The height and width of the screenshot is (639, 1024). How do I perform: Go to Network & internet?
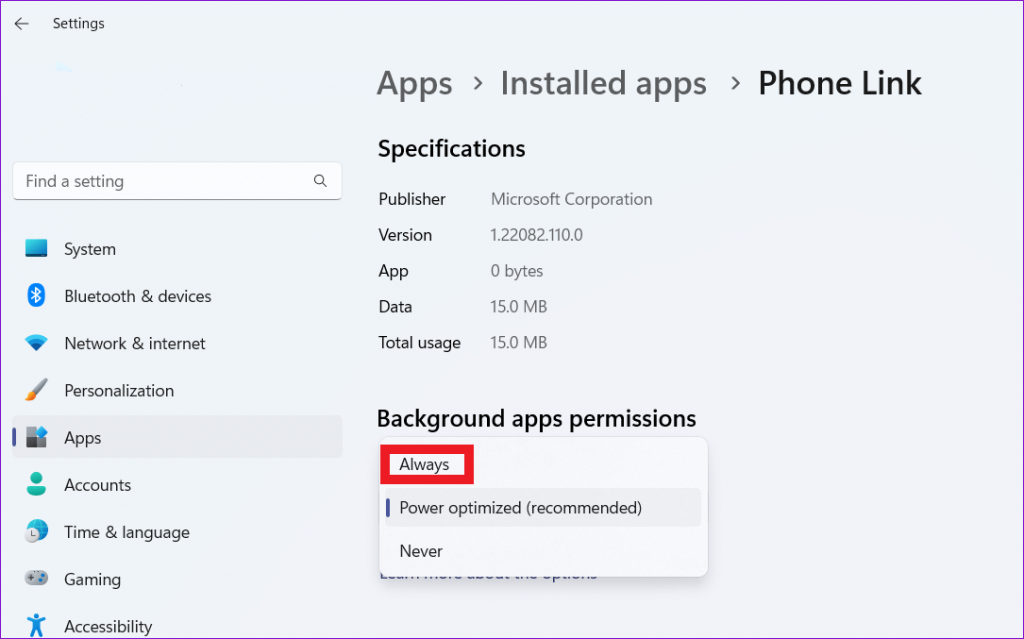point(177,343)
